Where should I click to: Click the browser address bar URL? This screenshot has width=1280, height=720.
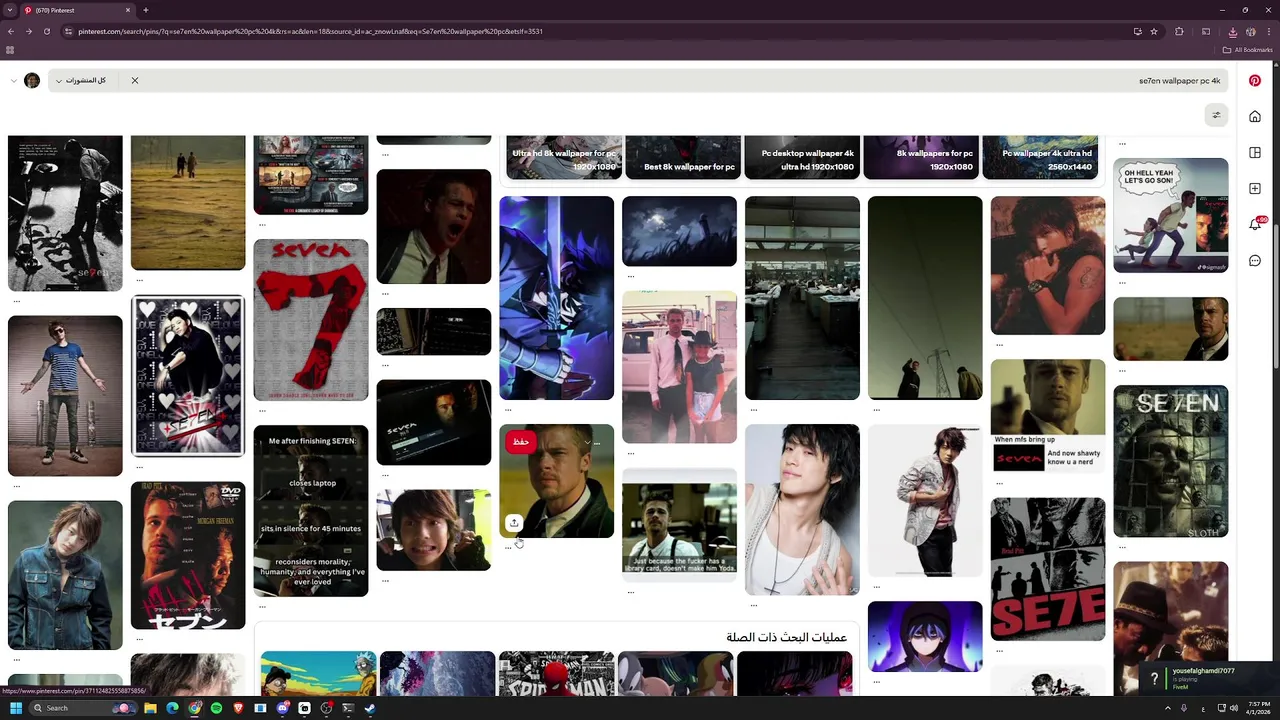click(x=310, y=31)
